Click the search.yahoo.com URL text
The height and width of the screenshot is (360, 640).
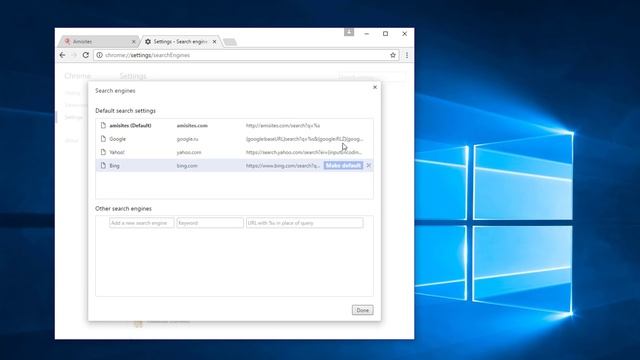[x=304, y=152]
